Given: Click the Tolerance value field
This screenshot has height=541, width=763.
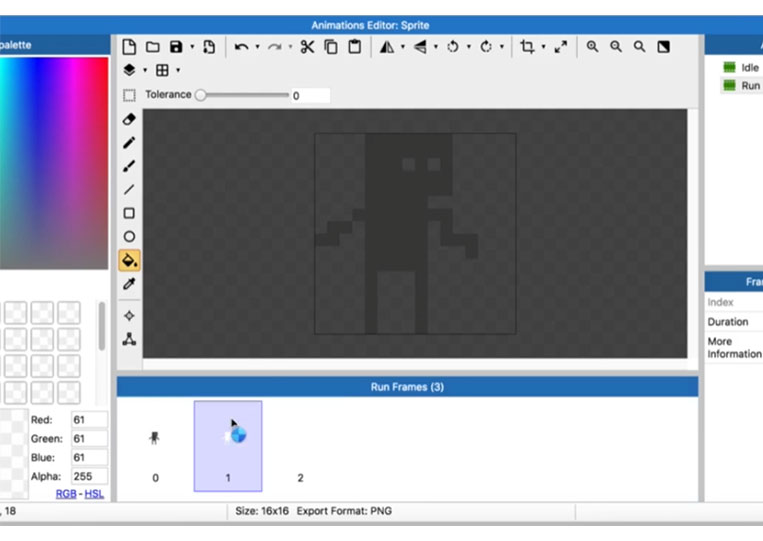Looking at the screenshot, I should coord(310,95).
